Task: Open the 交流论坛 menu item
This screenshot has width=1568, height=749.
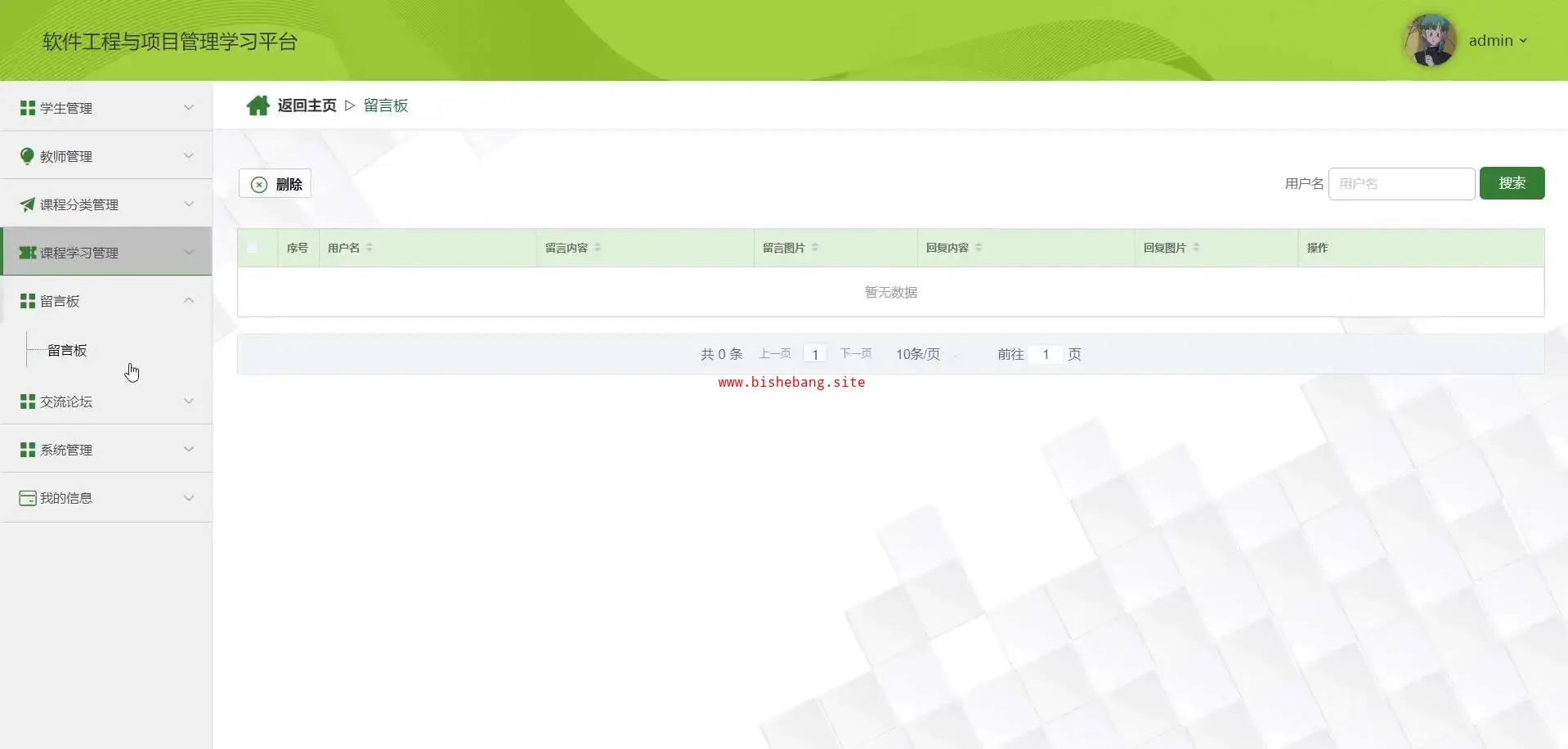Action: coord(106,401)
